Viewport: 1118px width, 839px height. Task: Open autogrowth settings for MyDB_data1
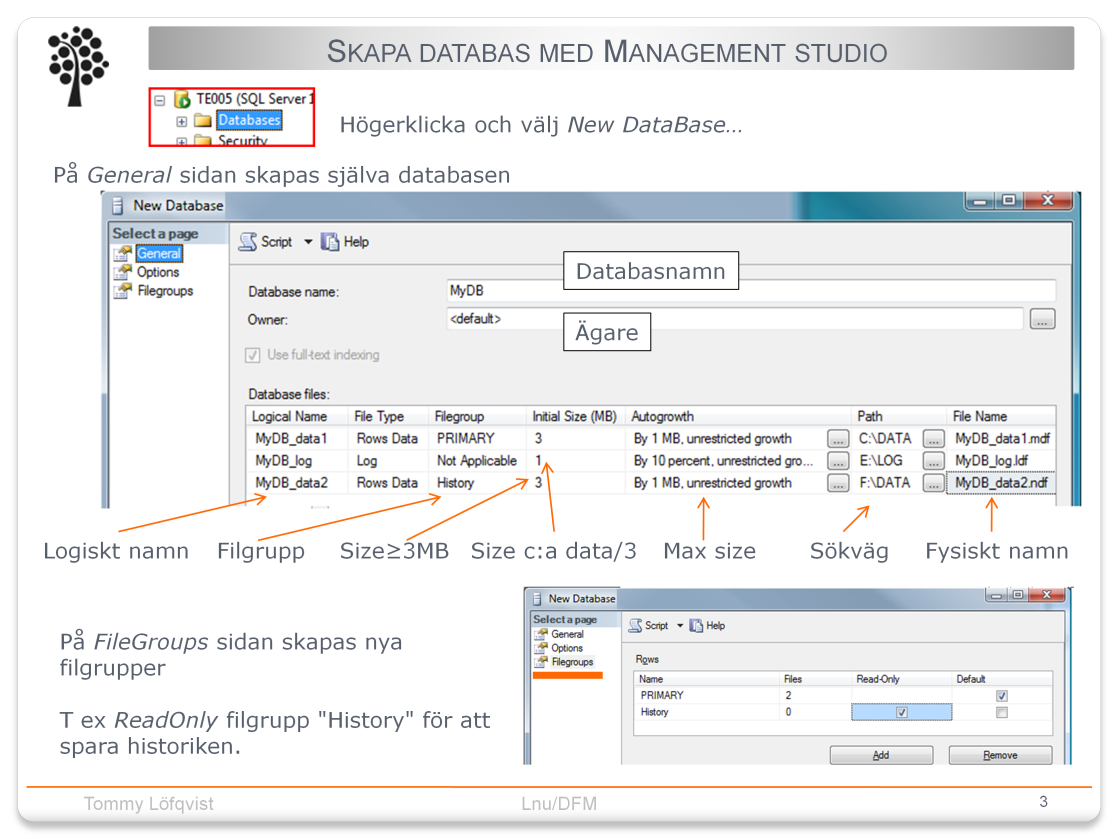coord(838,439)
